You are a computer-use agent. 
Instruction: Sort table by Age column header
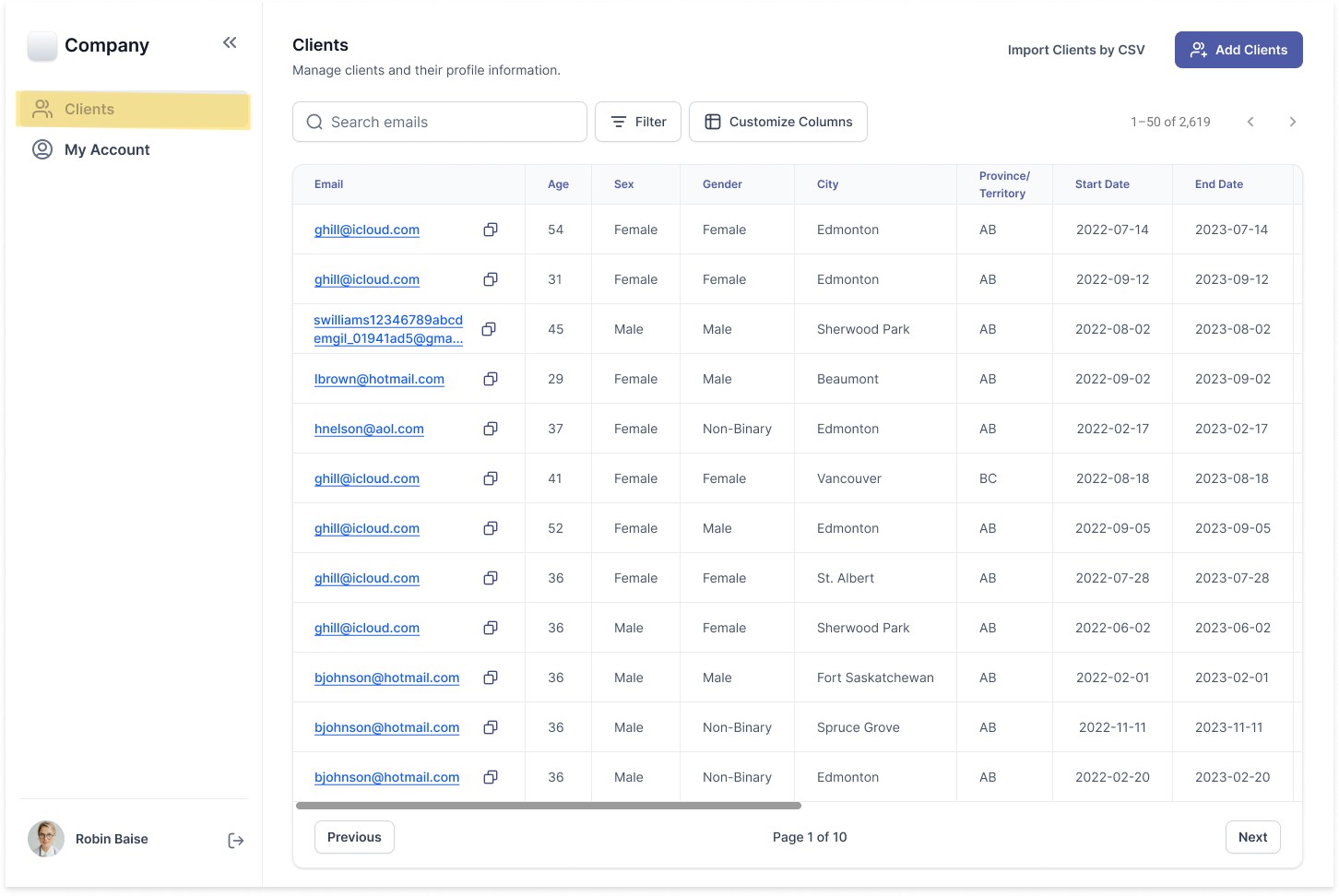(x=558, y=184)
